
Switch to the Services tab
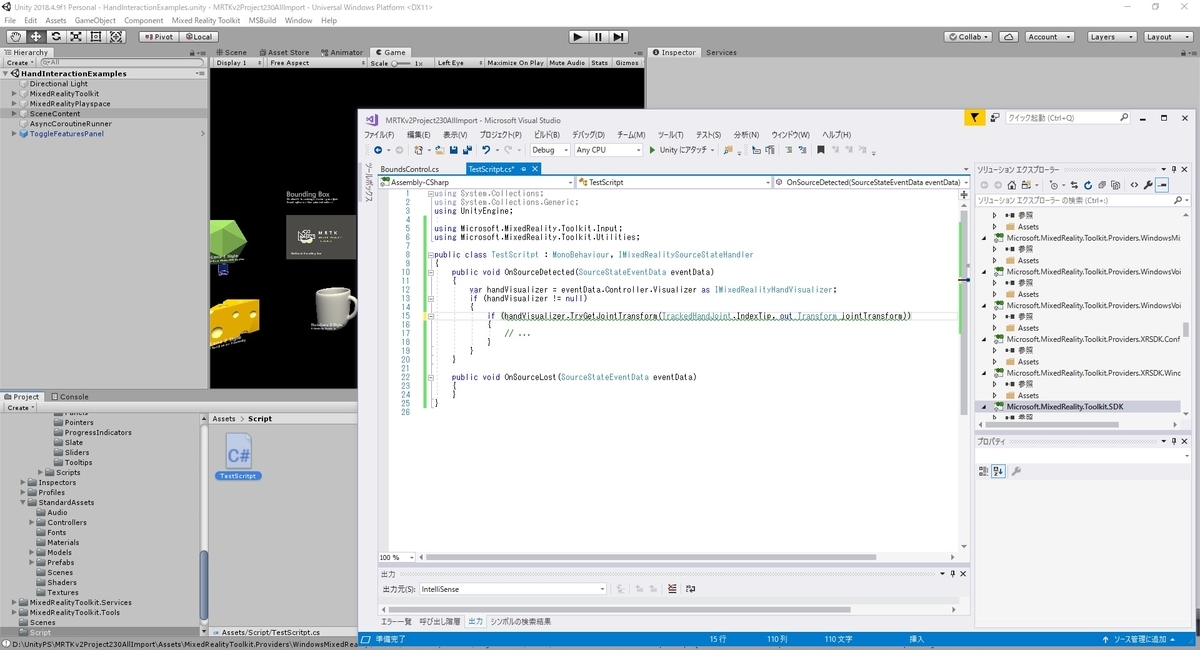tap(721, 52)
